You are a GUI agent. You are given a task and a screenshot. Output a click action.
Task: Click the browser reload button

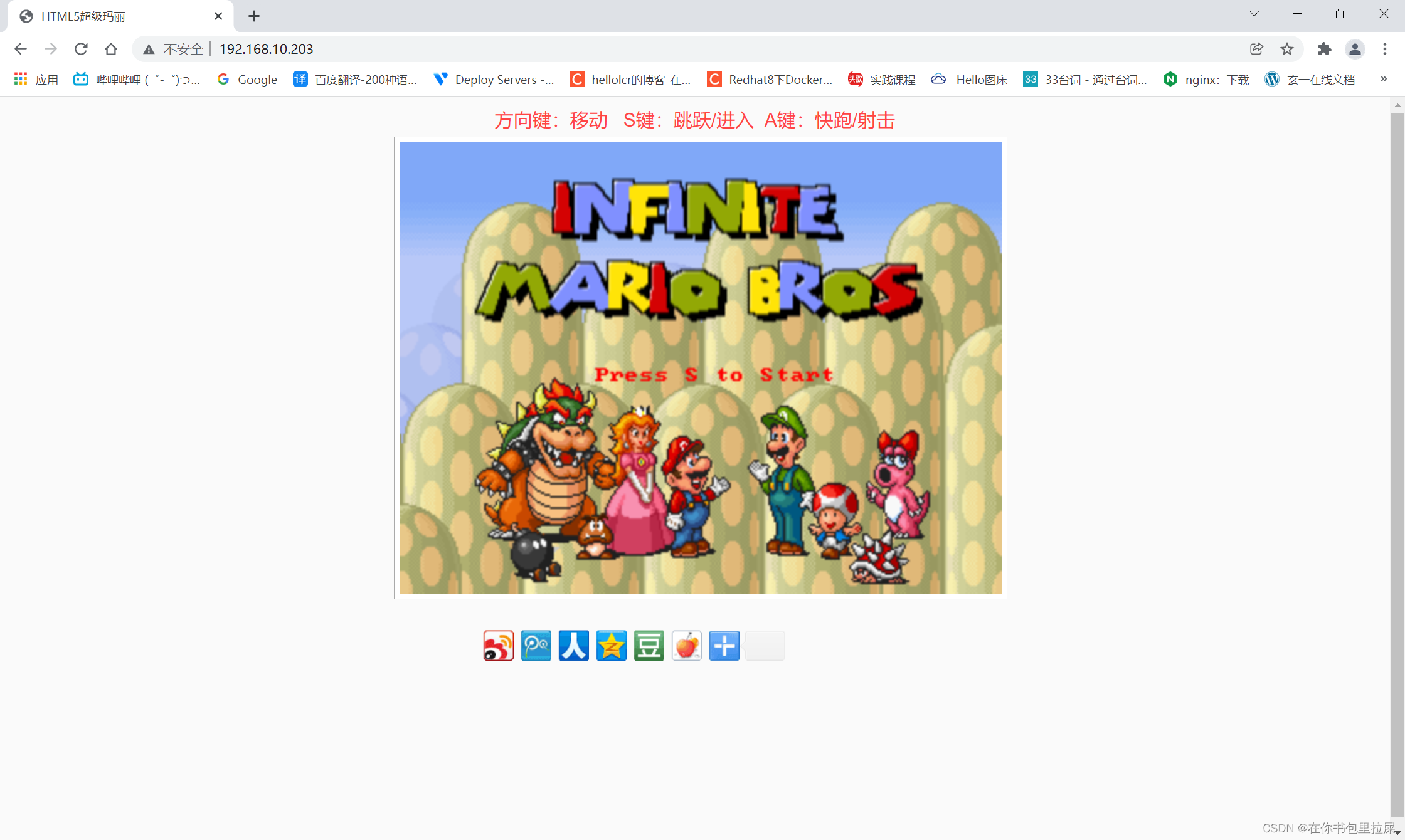click(81, 49)
